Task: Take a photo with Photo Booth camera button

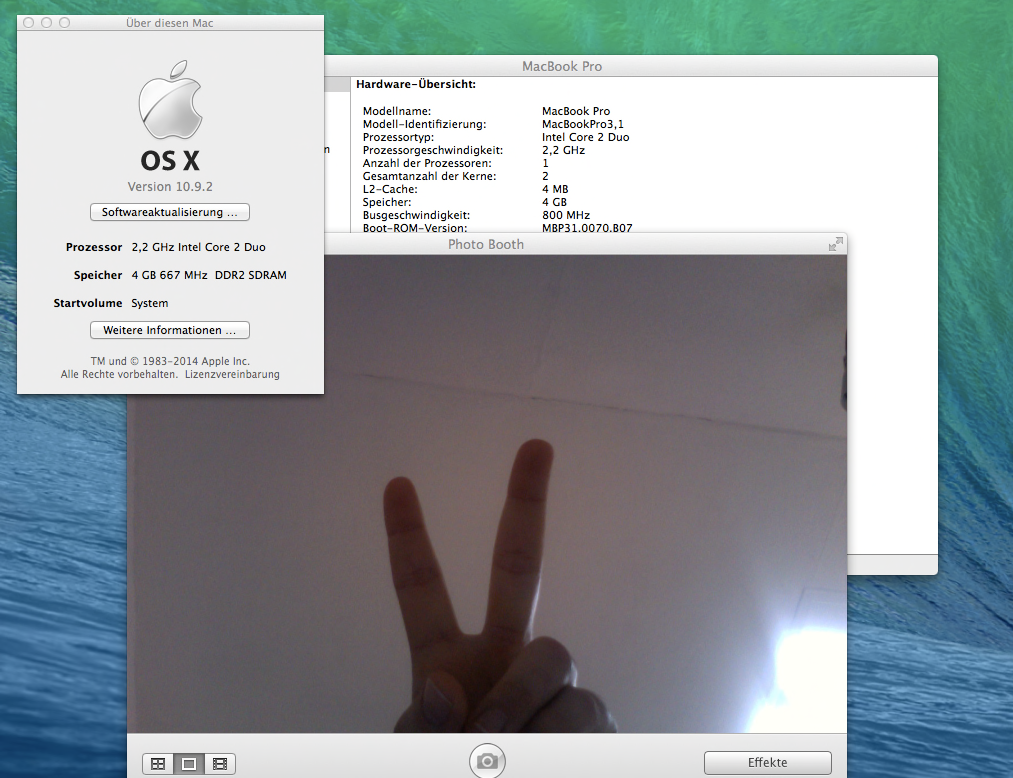Action: pyautogui.click(x=487, y=761)
